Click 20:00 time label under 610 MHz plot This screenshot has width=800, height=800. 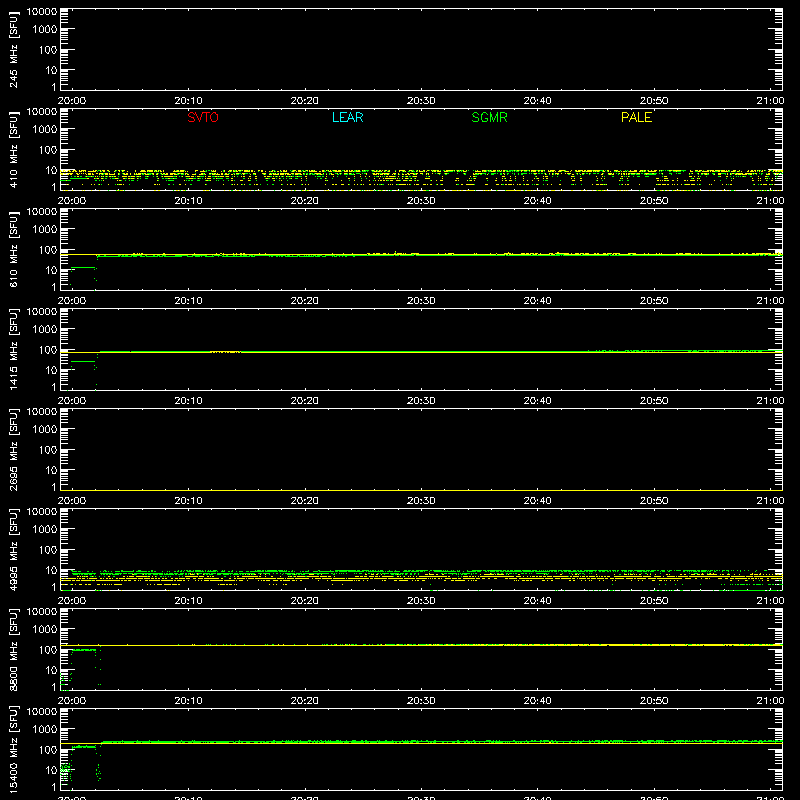coord(72,301)
